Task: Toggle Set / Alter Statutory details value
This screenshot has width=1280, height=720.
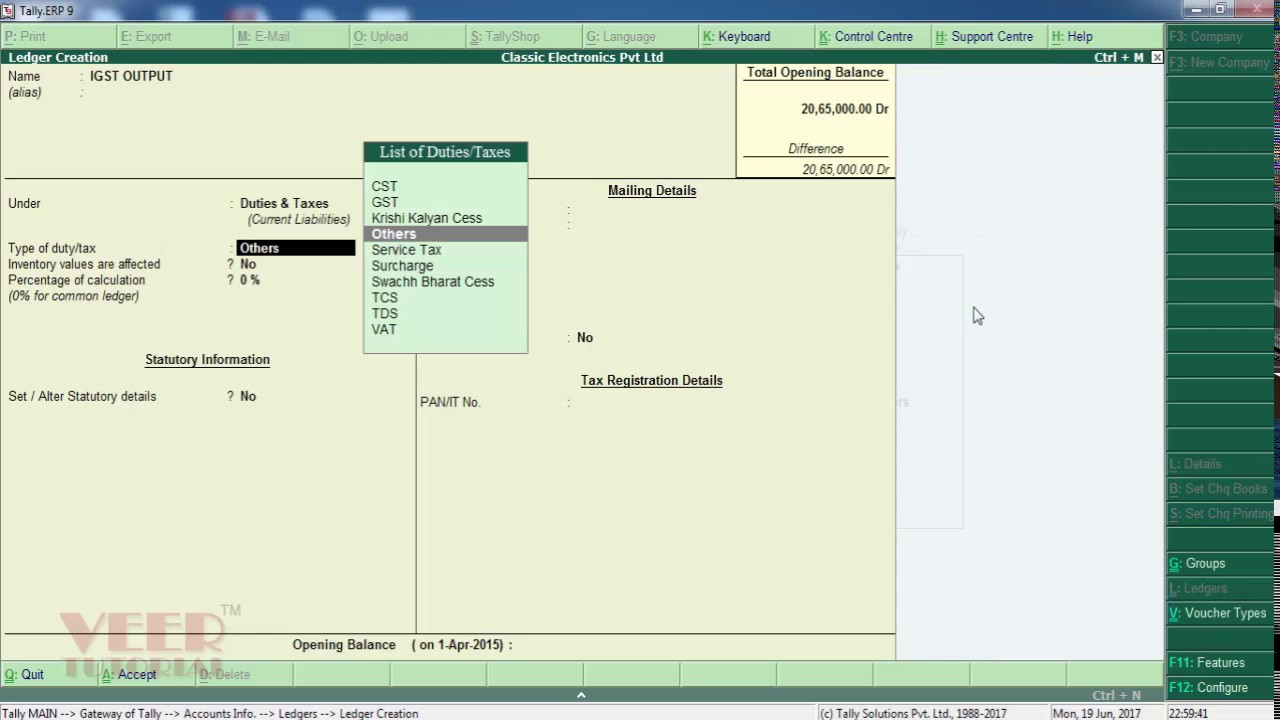Action: tap(248, 396)
